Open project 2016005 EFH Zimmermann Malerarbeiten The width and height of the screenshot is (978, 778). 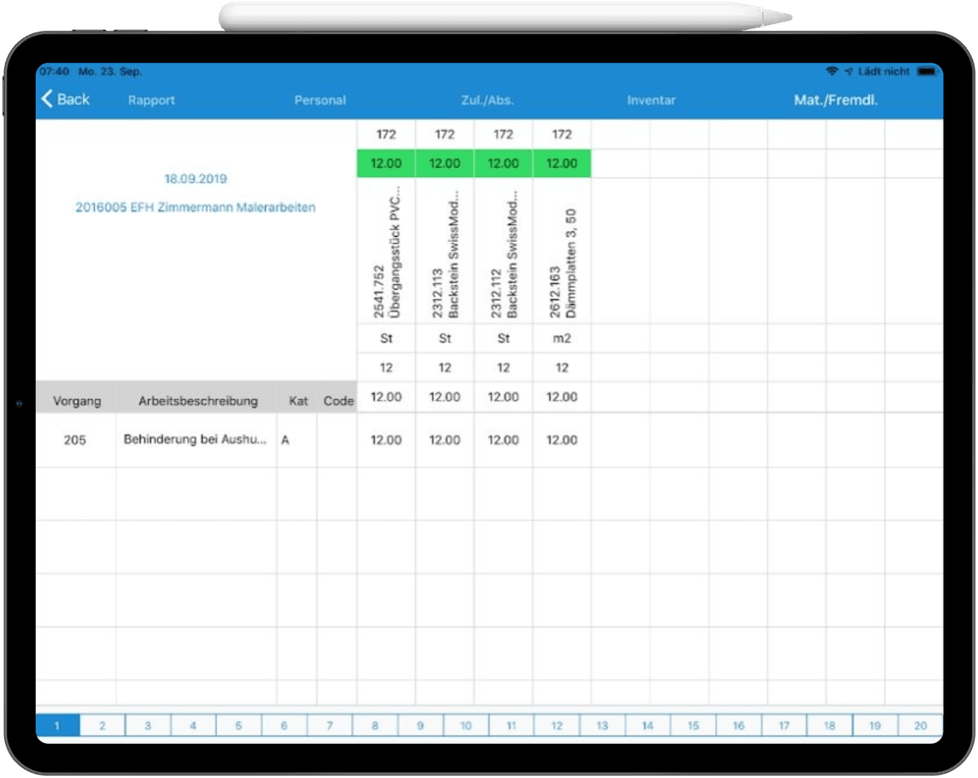pyautogui.click(x=195, y=207)
